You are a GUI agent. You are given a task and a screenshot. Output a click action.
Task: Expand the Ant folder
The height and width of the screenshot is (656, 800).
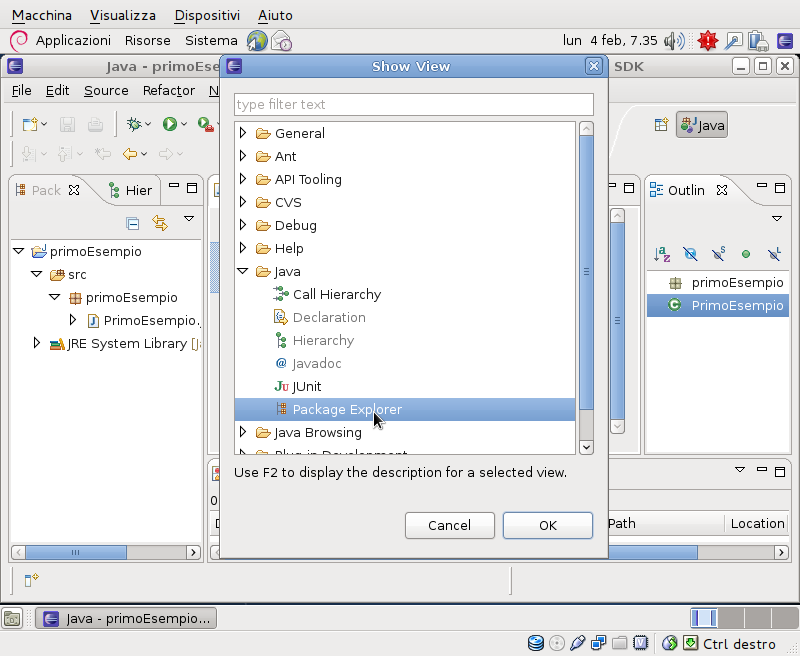click(x=243, y=156)
